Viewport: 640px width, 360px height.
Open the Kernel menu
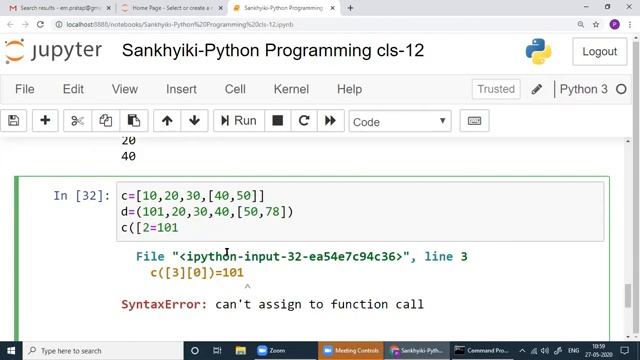(291, 89)
